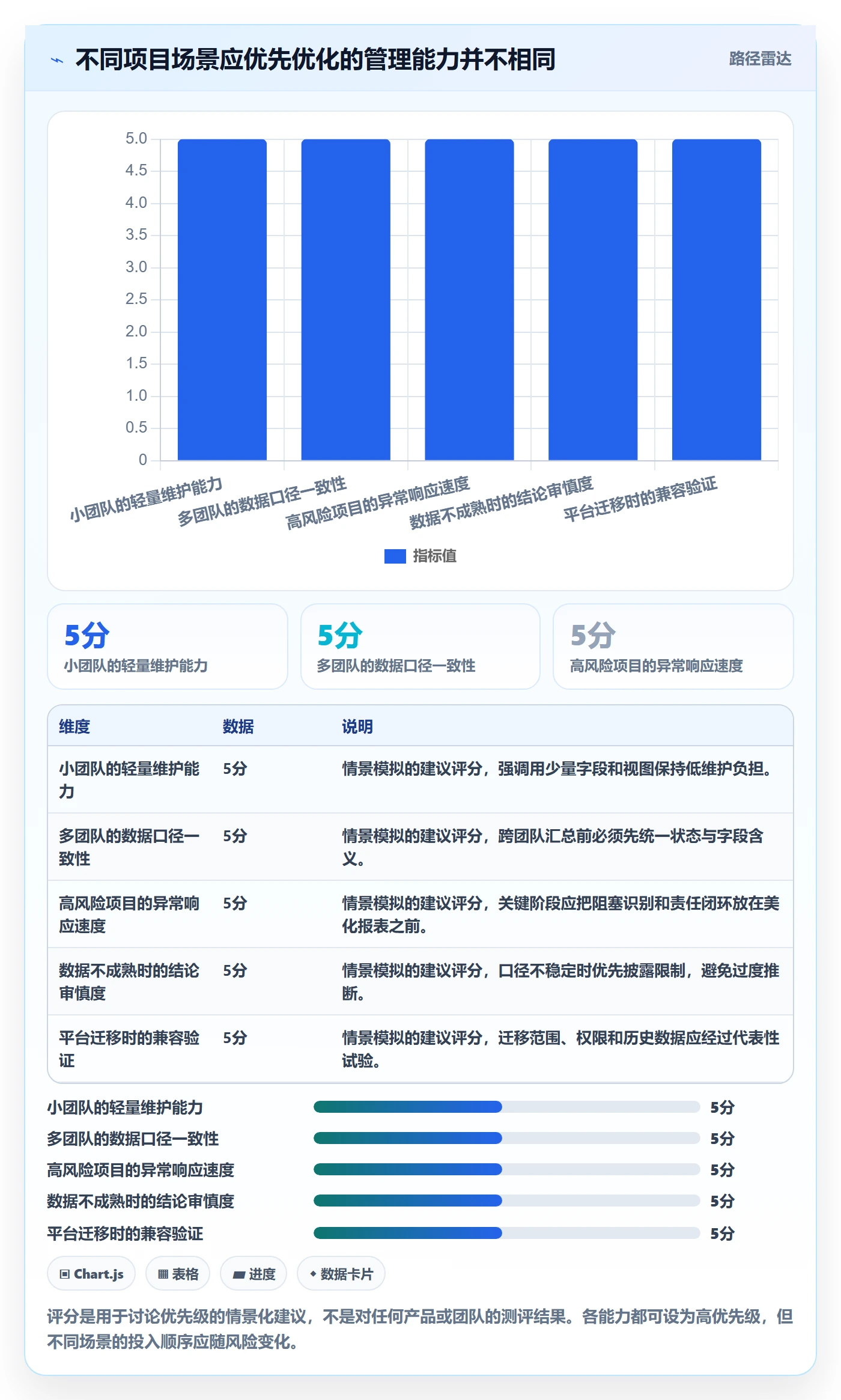
Task: Click progress bar for 多团队的数据口径一致性
Action: coord(506,1138)
